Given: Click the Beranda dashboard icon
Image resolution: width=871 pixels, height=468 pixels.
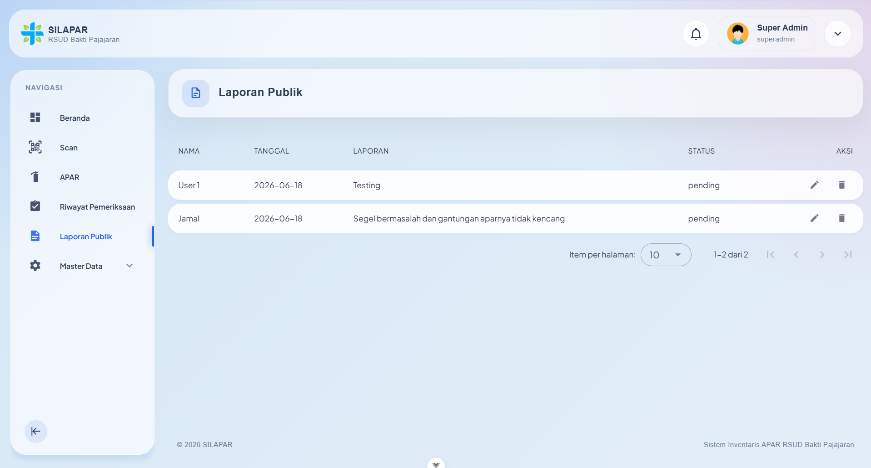Looking at the screenshot, I should click(35, 117).
